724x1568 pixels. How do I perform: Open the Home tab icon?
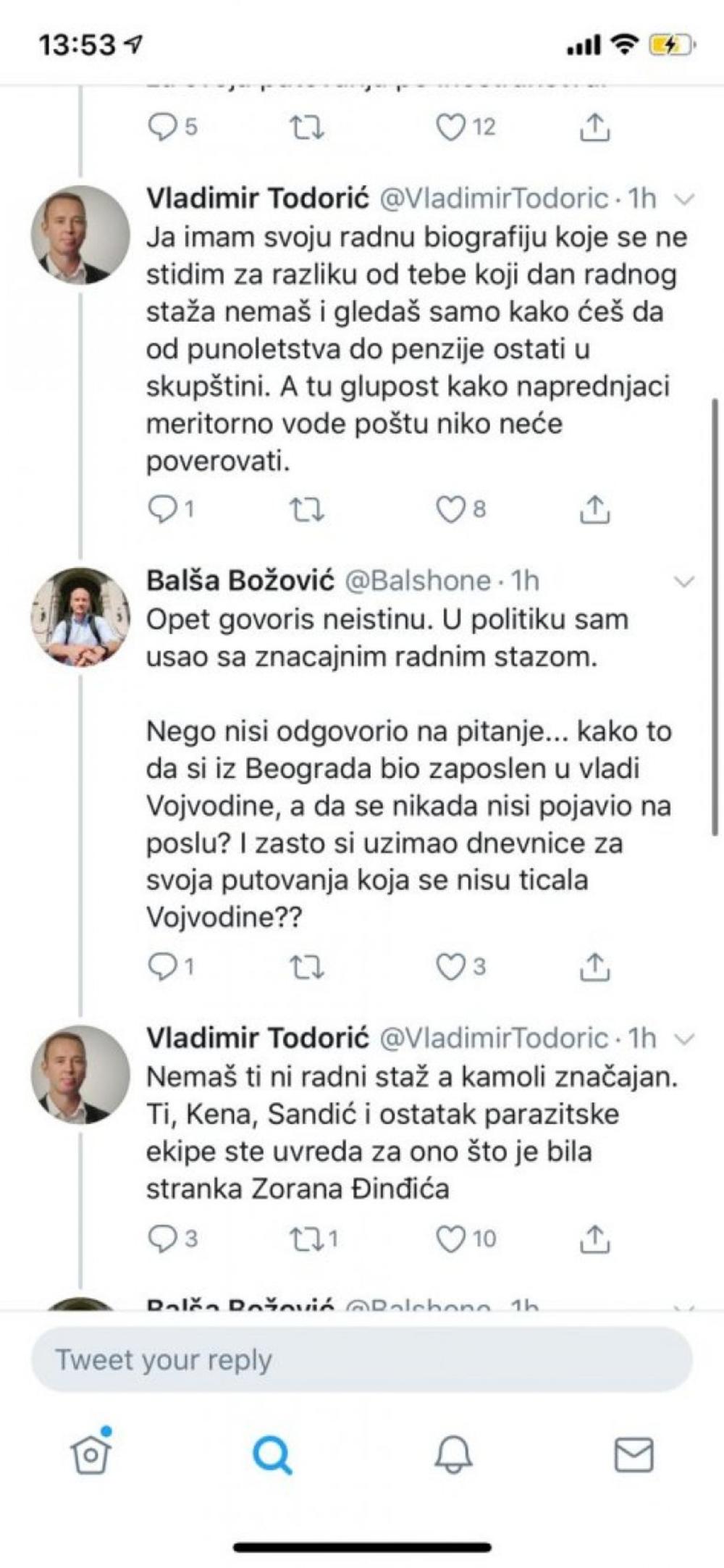tap(91, 1454)
